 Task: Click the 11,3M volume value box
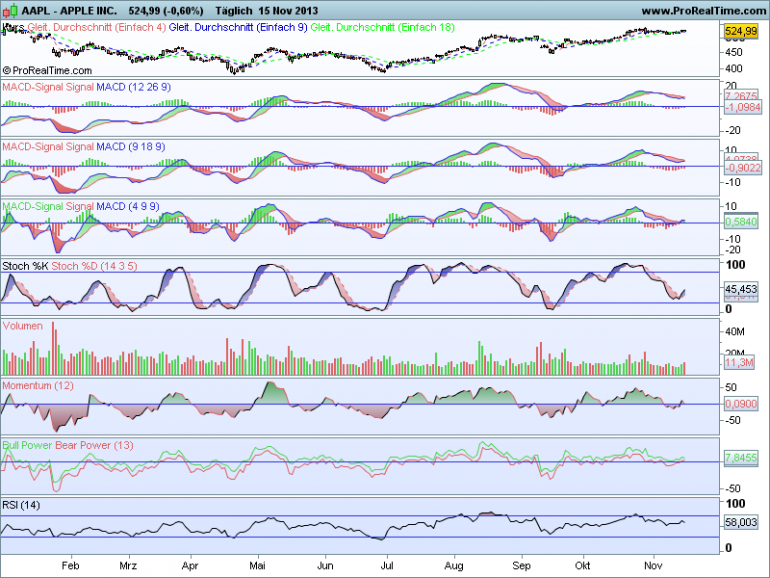point(739,363)
